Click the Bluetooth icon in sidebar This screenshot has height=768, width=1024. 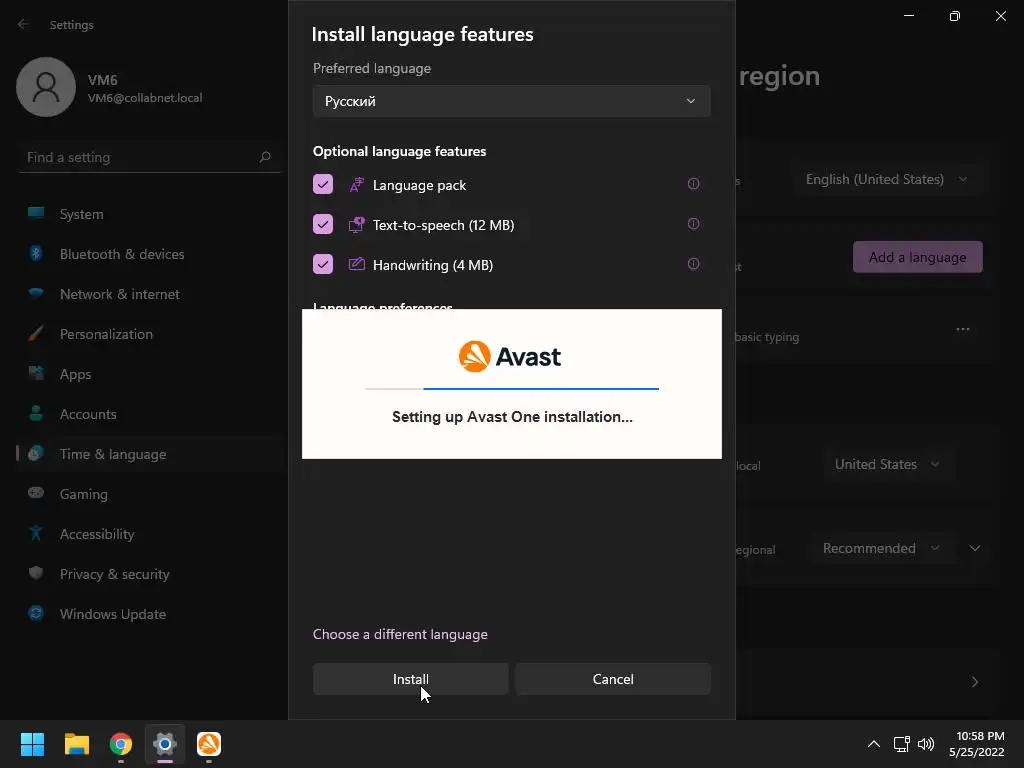(36, 253)
